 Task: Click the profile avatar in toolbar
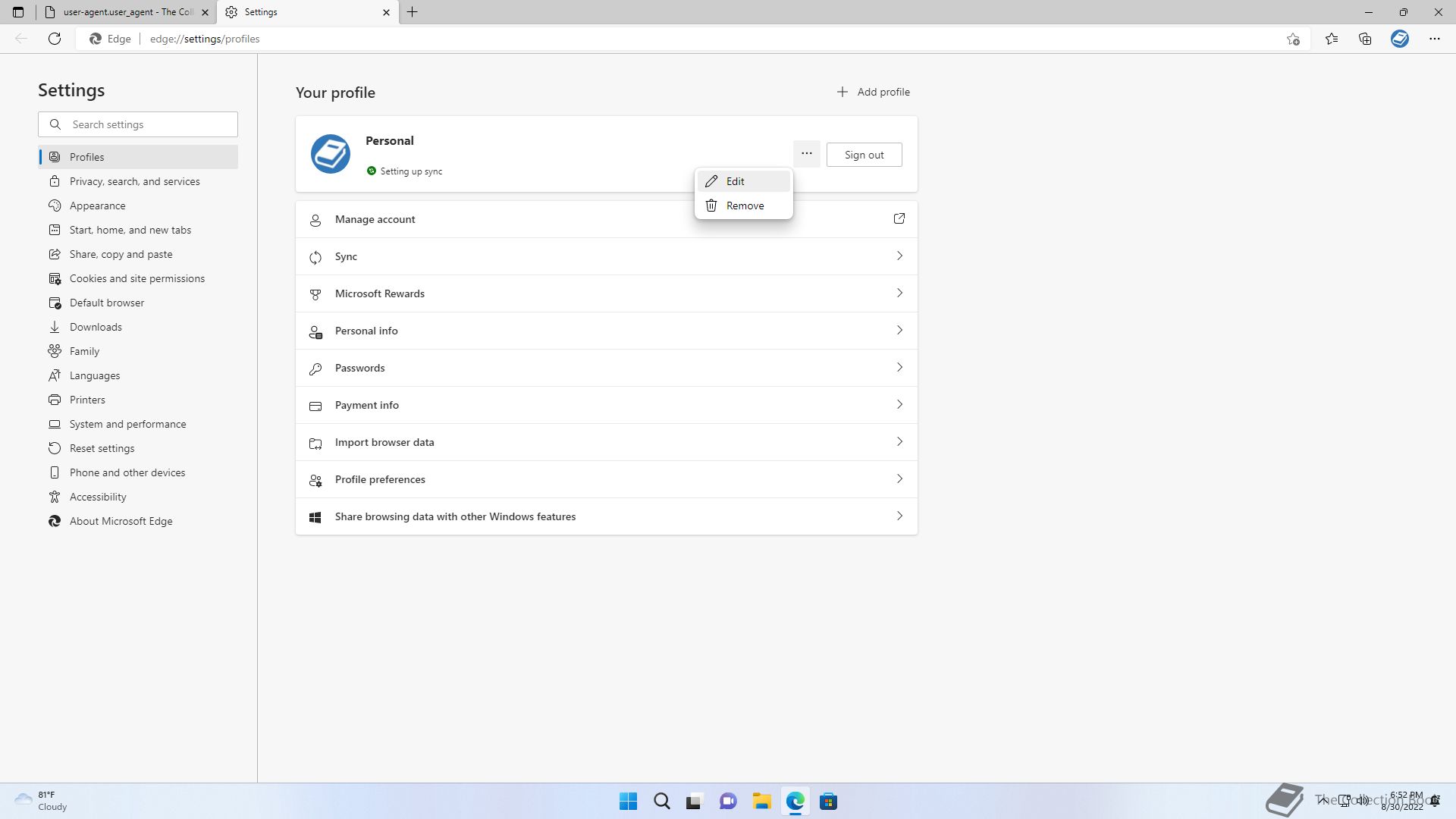coord(1400,39)
